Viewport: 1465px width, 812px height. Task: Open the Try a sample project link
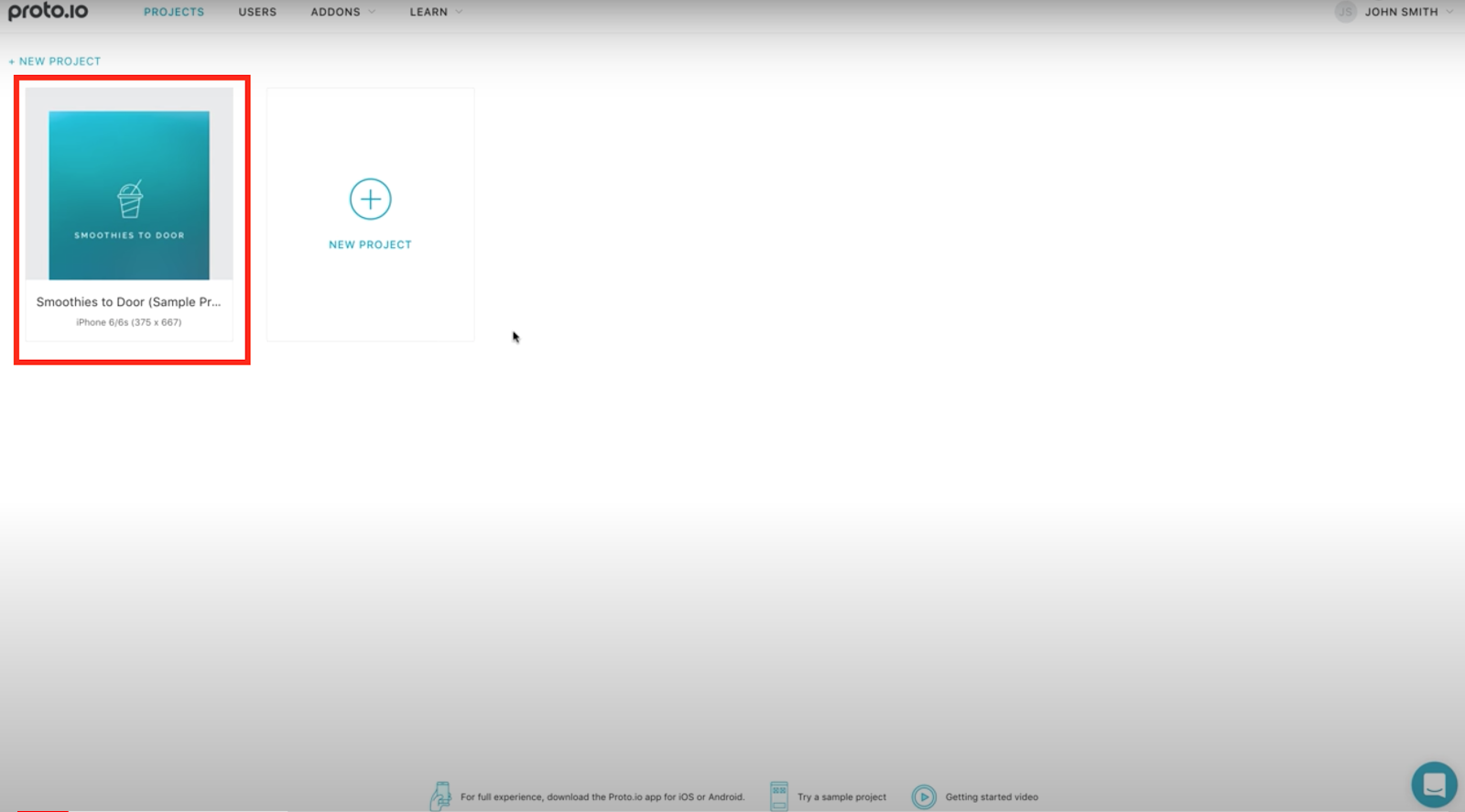coord(841,796)
